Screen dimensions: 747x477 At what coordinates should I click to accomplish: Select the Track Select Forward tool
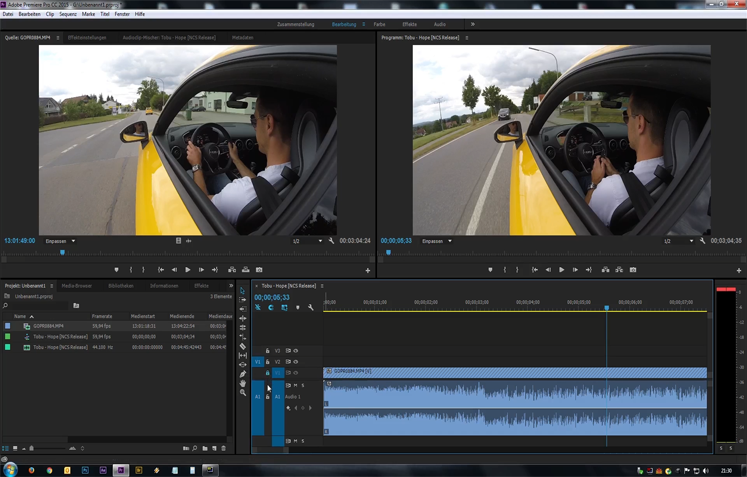[x=242, y=300]
